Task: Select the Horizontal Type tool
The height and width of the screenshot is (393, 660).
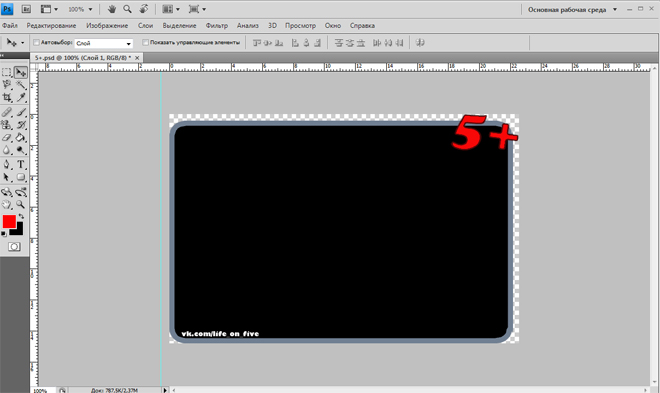Action: point(21,165)
